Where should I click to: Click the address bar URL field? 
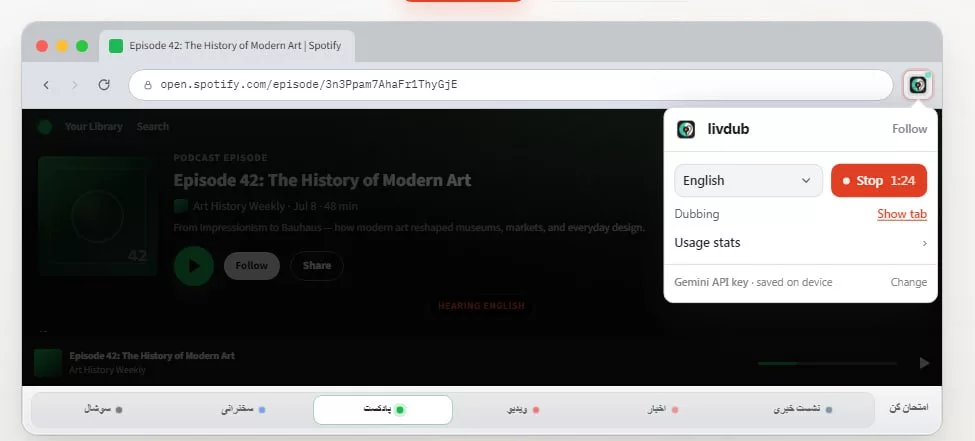[511, 85]
